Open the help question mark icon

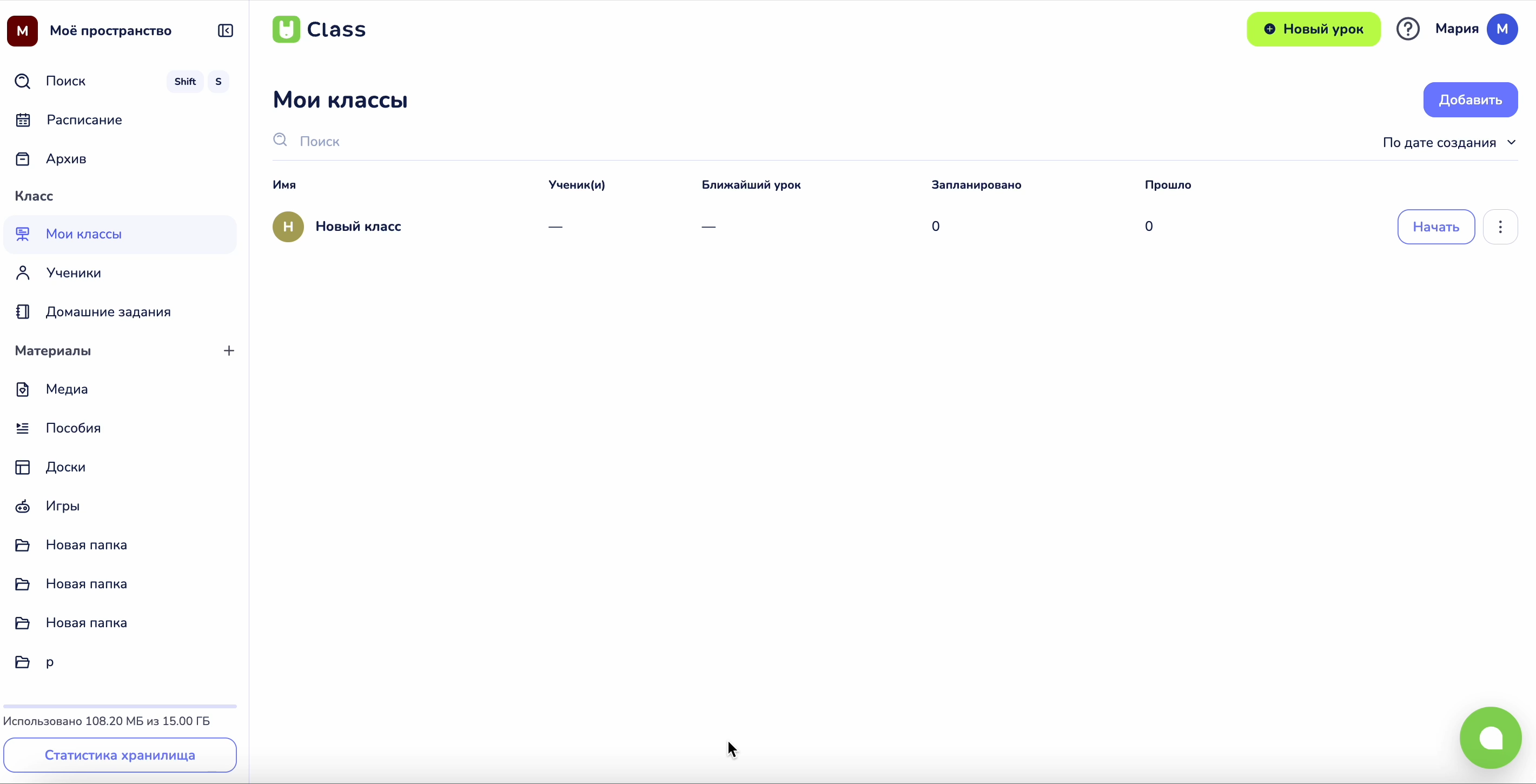pos(1408,29)
